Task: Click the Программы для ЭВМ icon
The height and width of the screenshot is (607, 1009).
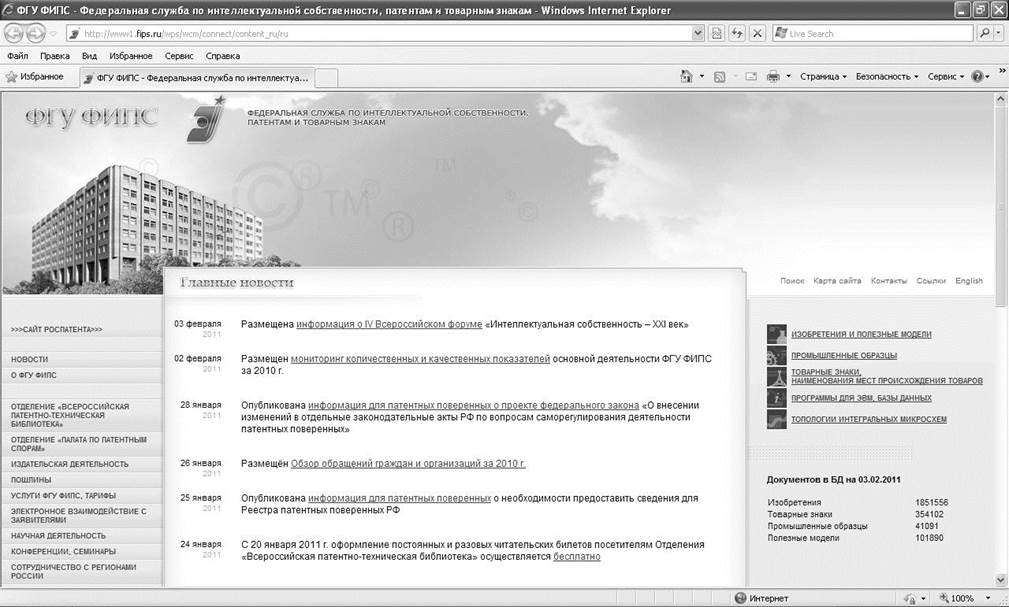Action: pyautogui.click(x=776, y=398)
